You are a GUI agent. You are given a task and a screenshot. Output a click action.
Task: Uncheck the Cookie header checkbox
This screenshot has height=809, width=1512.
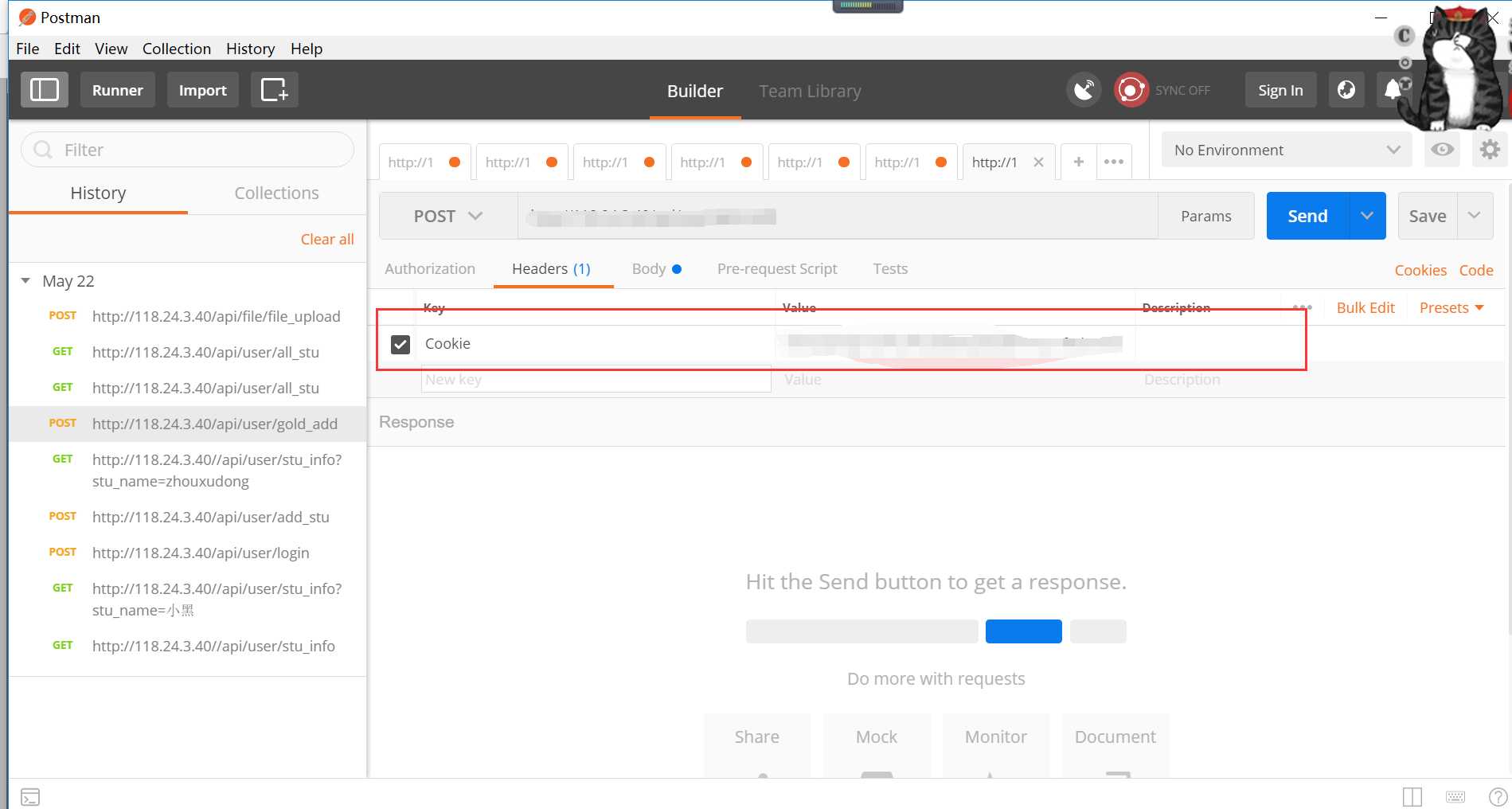coord(400,344)
